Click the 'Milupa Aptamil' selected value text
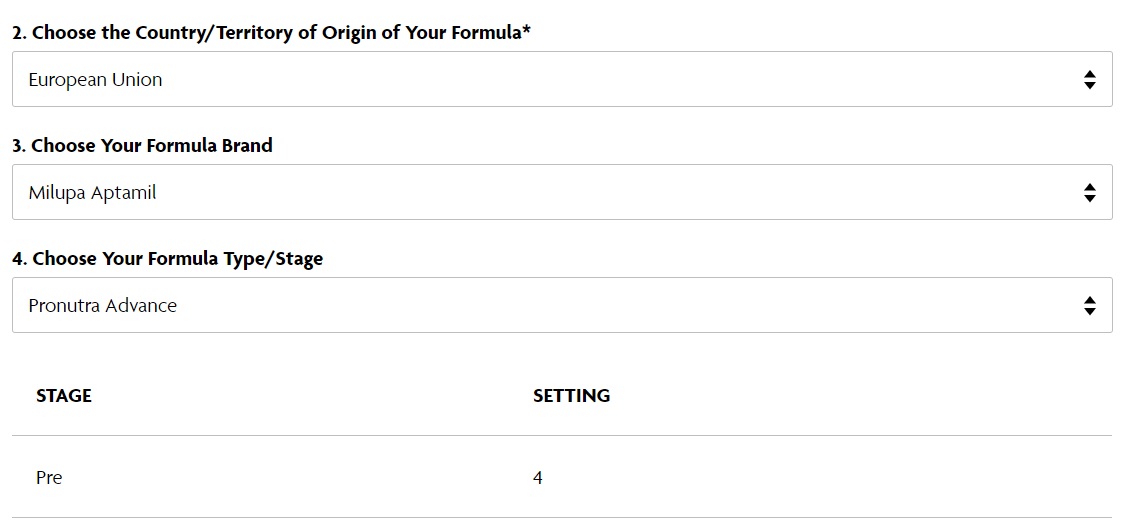 click(x=92, y=193)
